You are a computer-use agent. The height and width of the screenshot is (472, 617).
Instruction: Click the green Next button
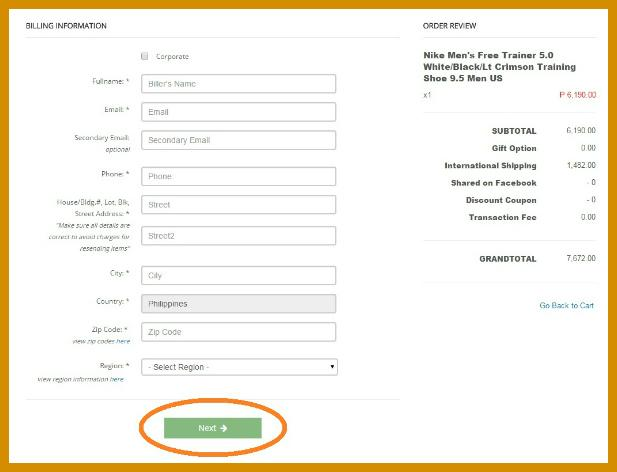click(x=212, y=428)
